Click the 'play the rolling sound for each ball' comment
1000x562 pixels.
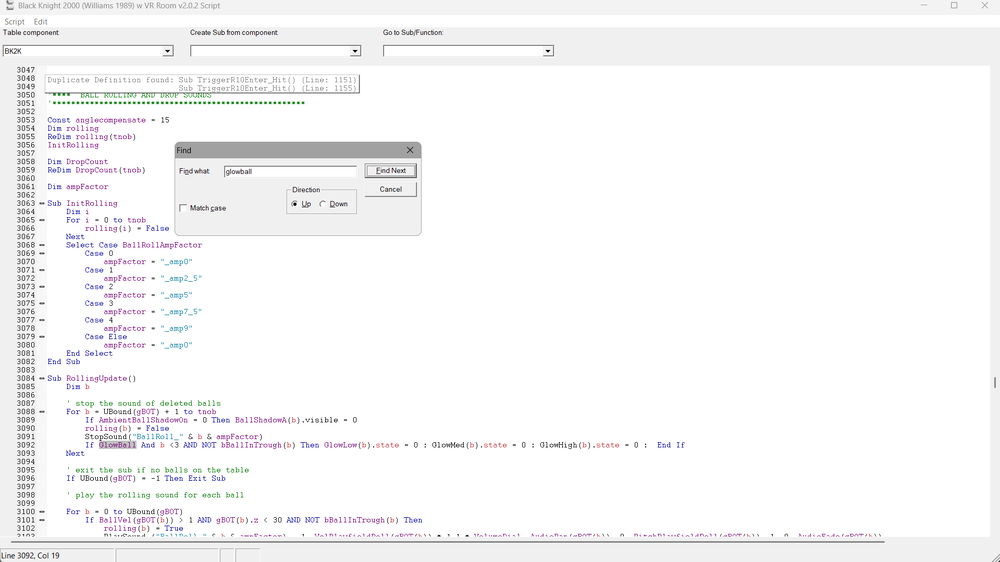click(x=155, y=495)
